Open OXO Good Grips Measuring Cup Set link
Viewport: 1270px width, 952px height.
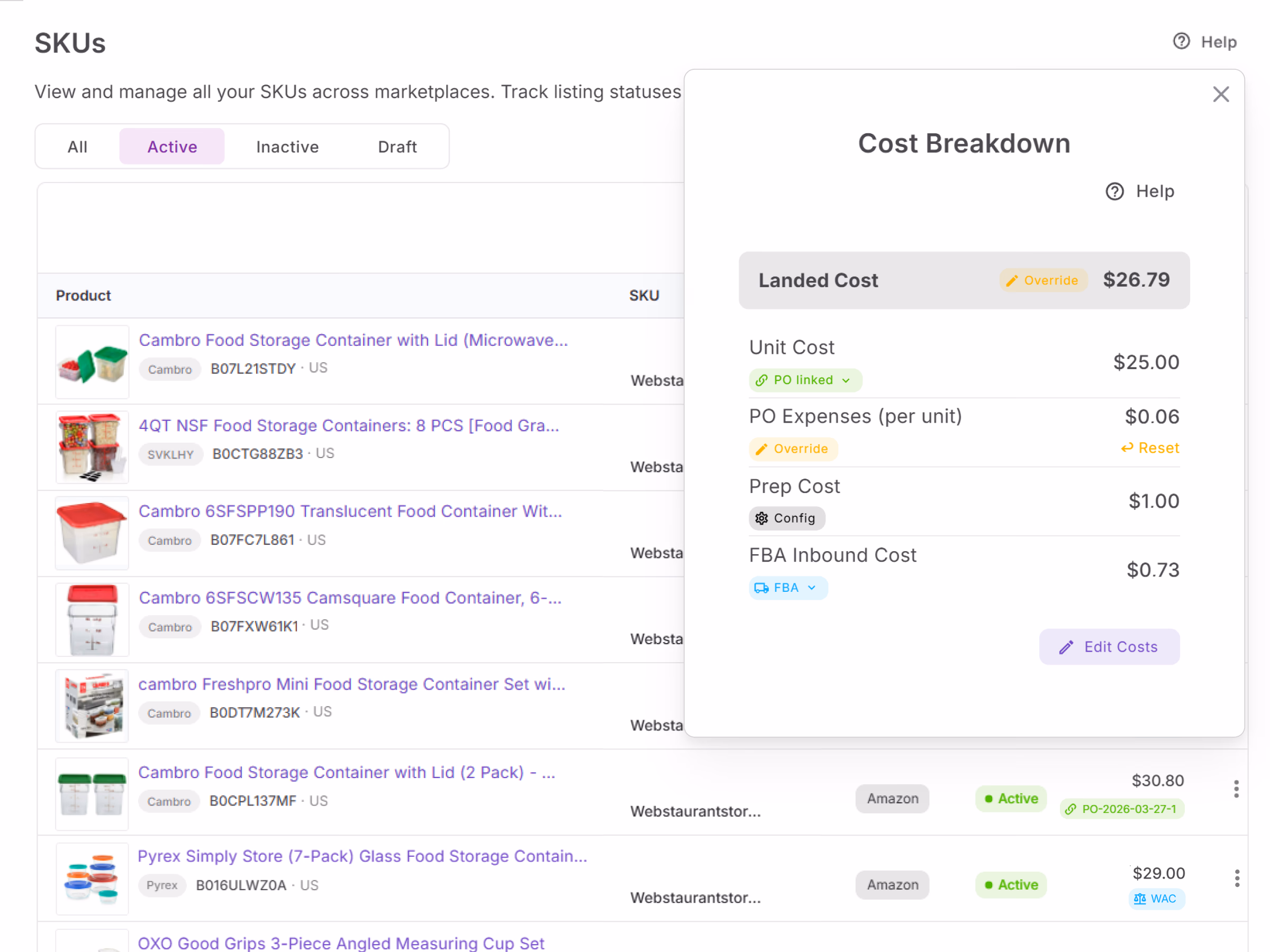pyautogui.click(x=341, y=943)
